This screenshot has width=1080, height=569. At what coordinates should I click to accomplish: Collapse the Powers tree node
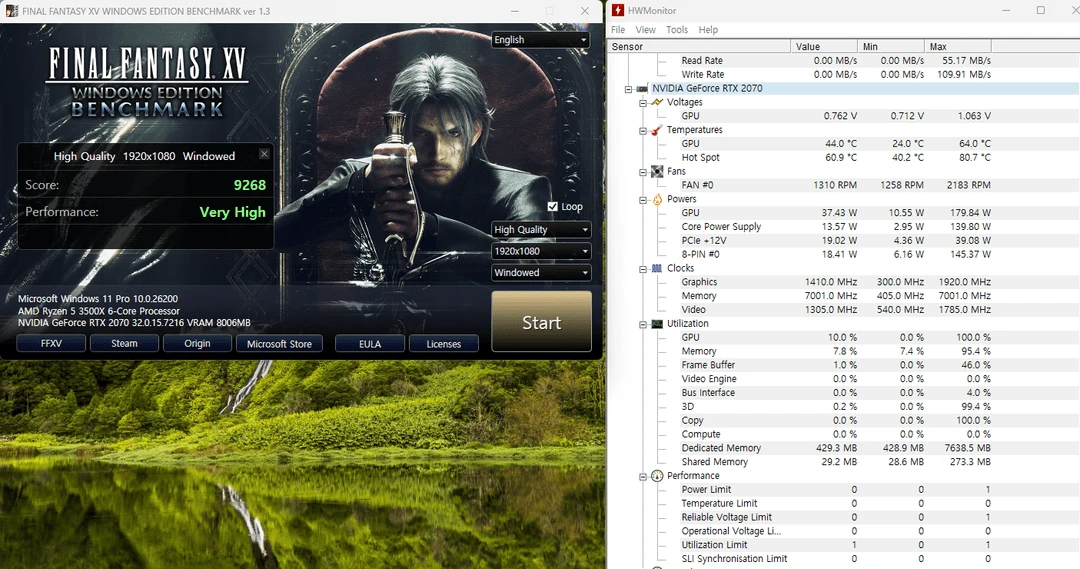coord(643,200)
